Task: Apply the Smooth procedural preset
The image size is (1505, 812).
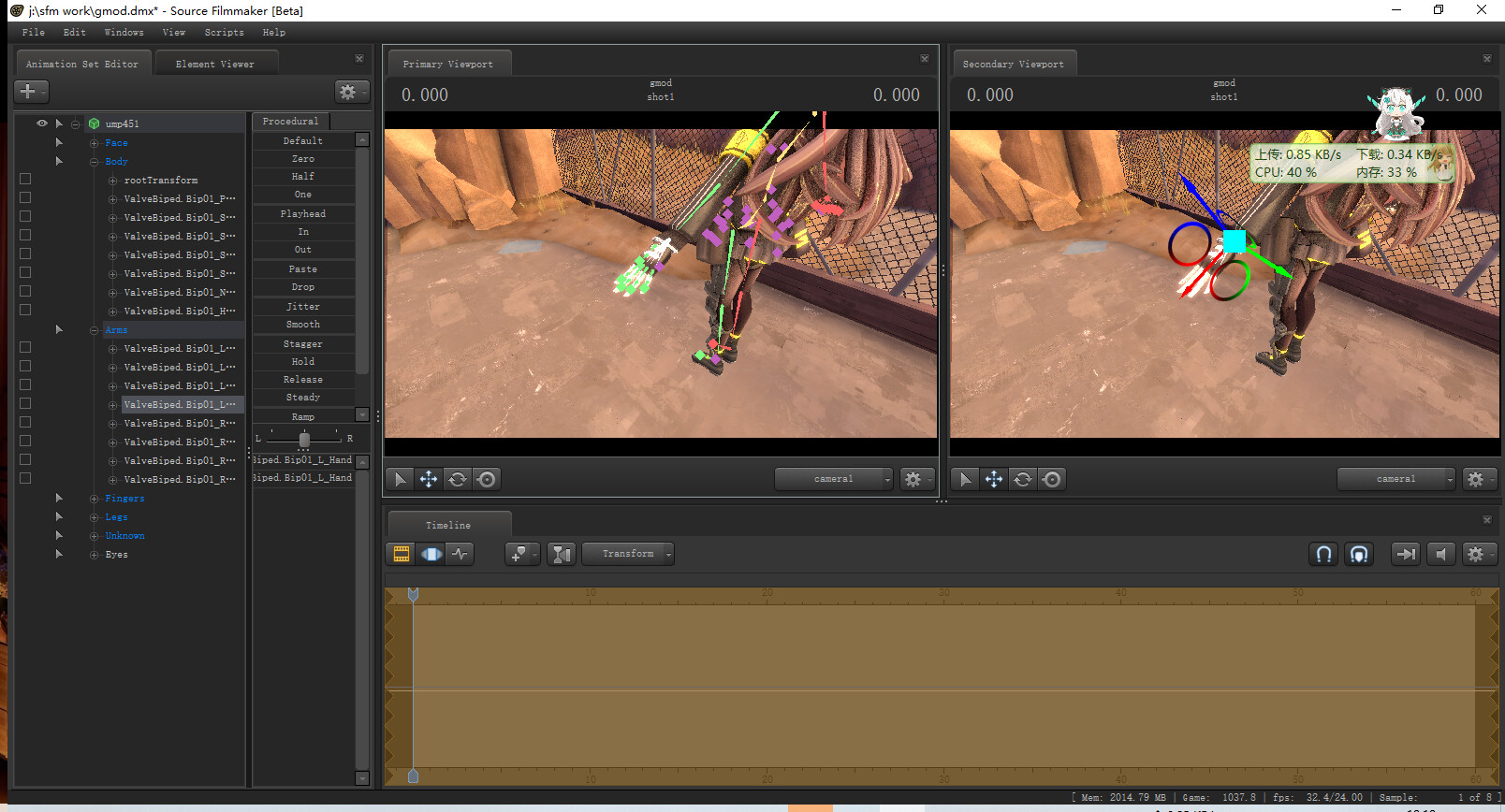Action: (303, 325)
